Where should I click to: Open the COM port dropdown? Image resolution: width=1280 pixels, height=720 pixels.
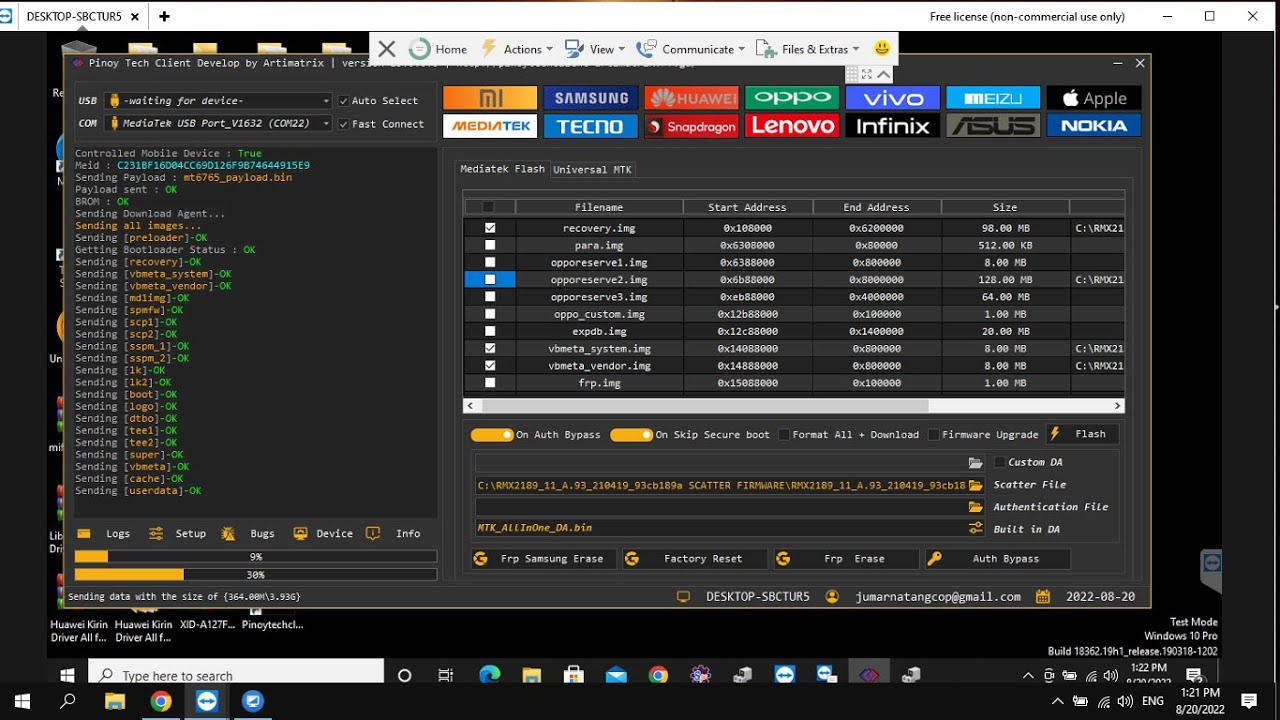tap(326, 124)
